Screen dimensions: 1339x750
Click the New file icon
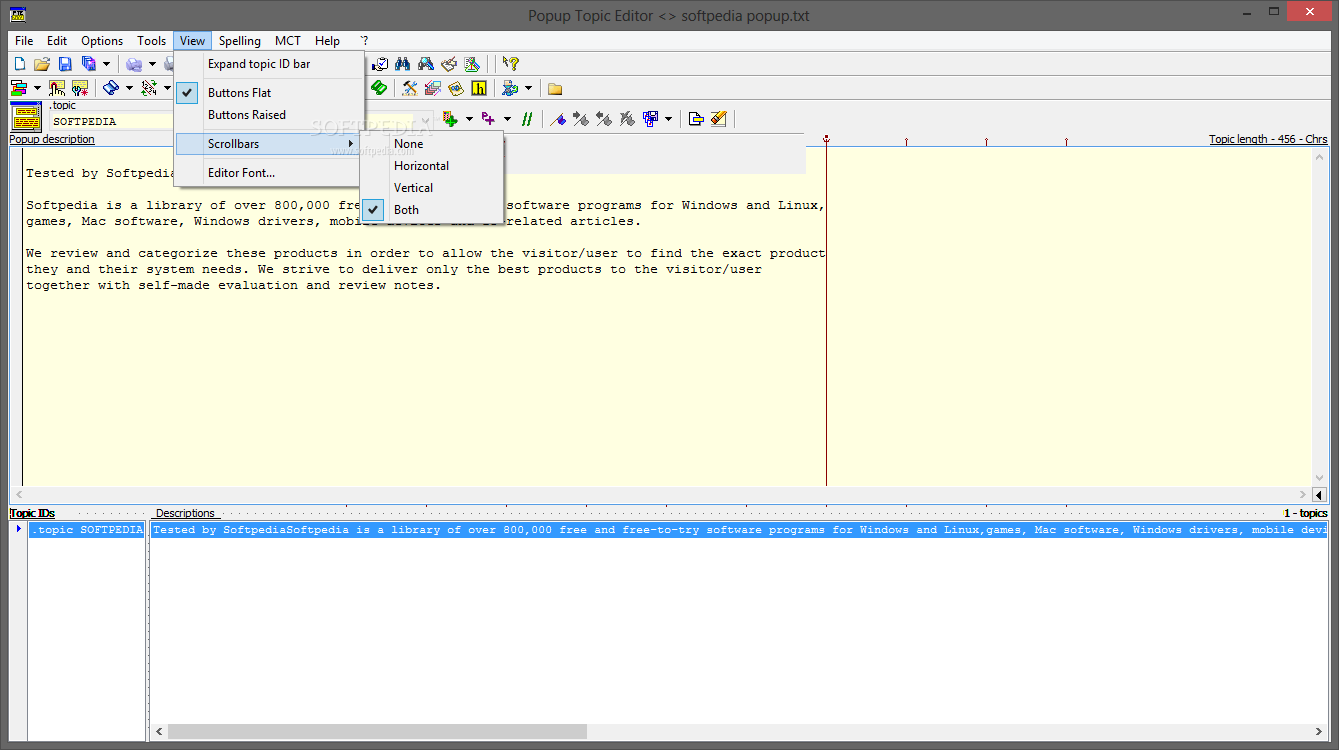point(19,64)
